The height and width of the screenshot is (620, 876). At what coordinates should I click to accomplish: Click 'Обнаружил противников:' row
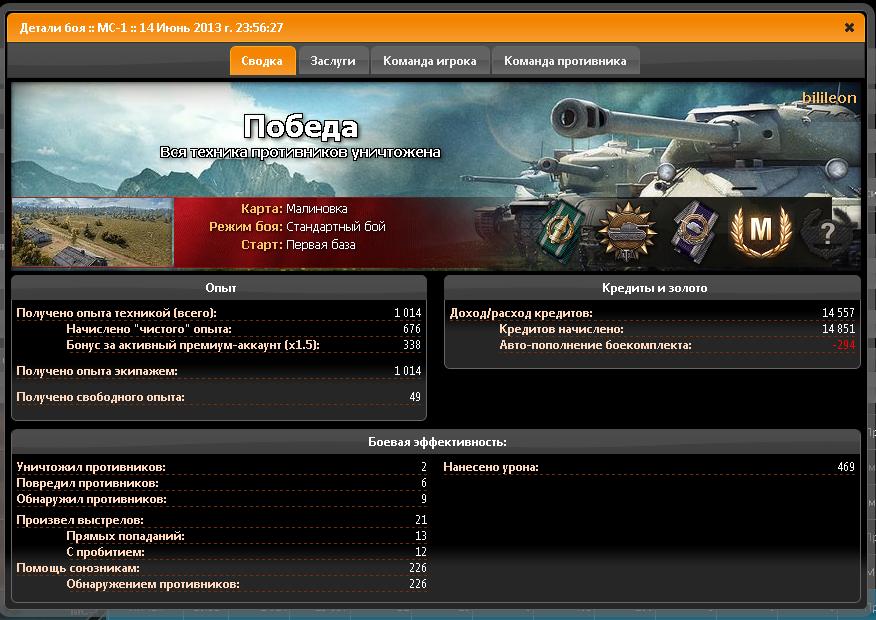[x=222, y=499]
